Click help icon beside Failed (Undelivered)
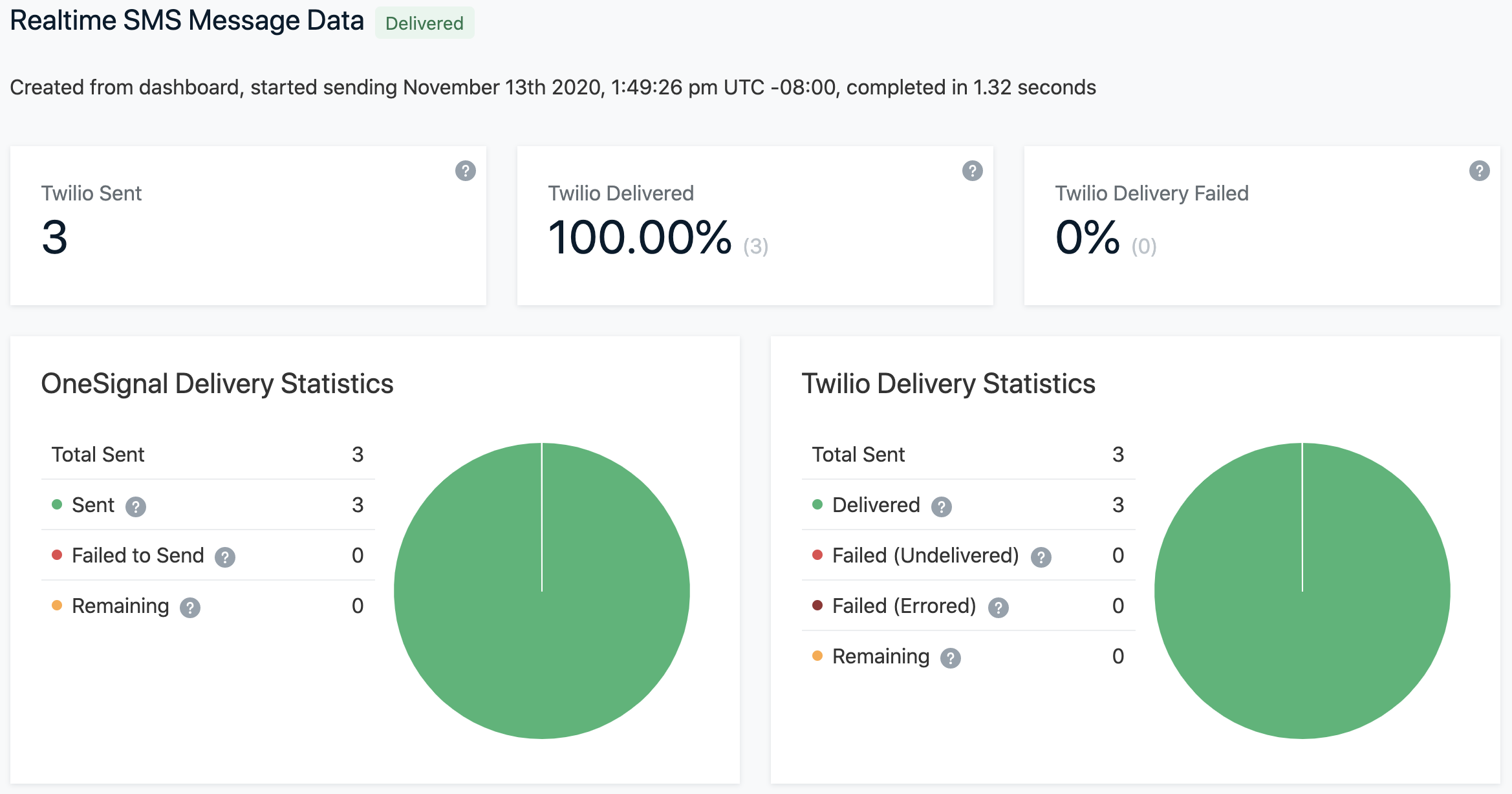 click(x=1041, y=557)
